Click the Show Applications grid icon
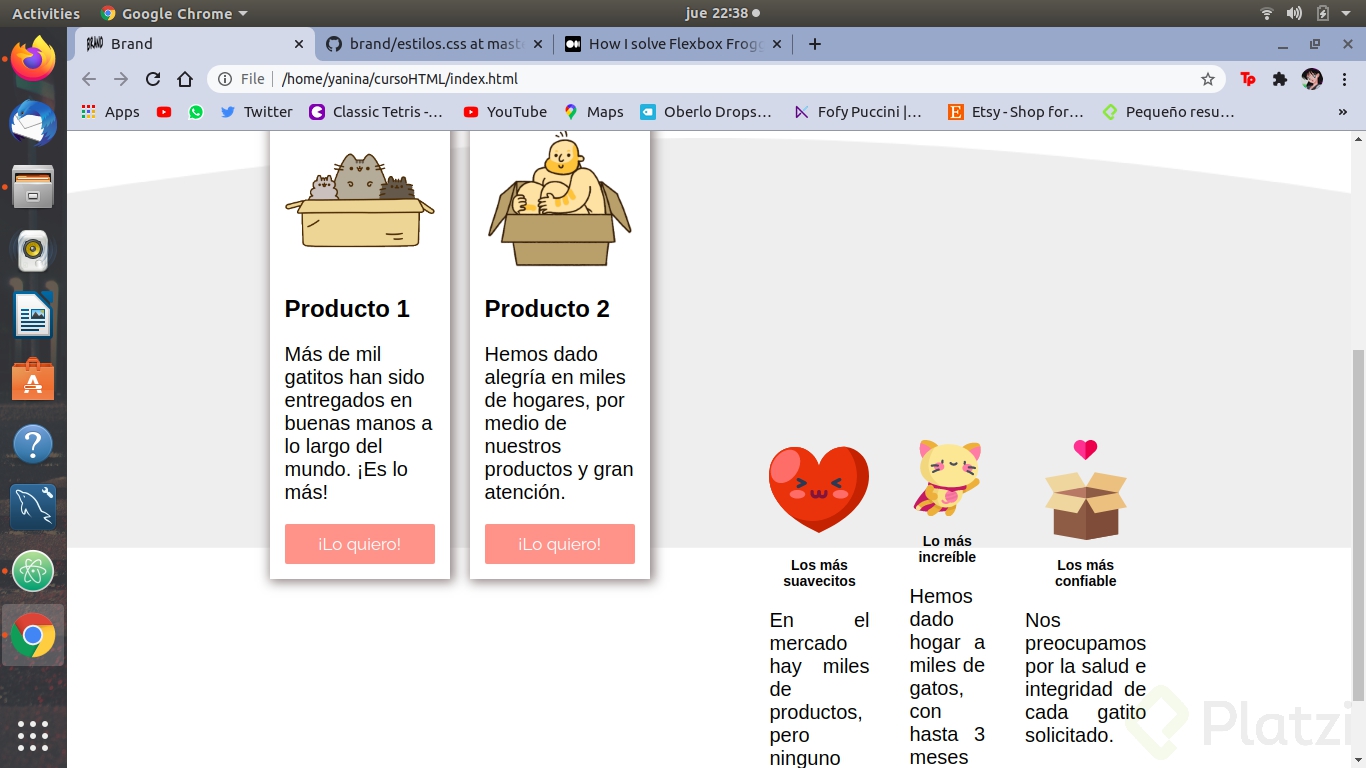 (32, 736)
